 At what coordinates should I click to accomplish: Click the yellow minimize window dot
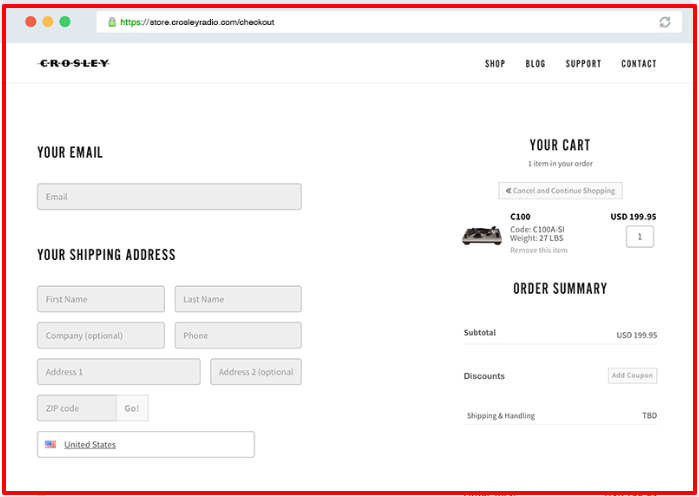pyautogui.click(x=48, y=21)
